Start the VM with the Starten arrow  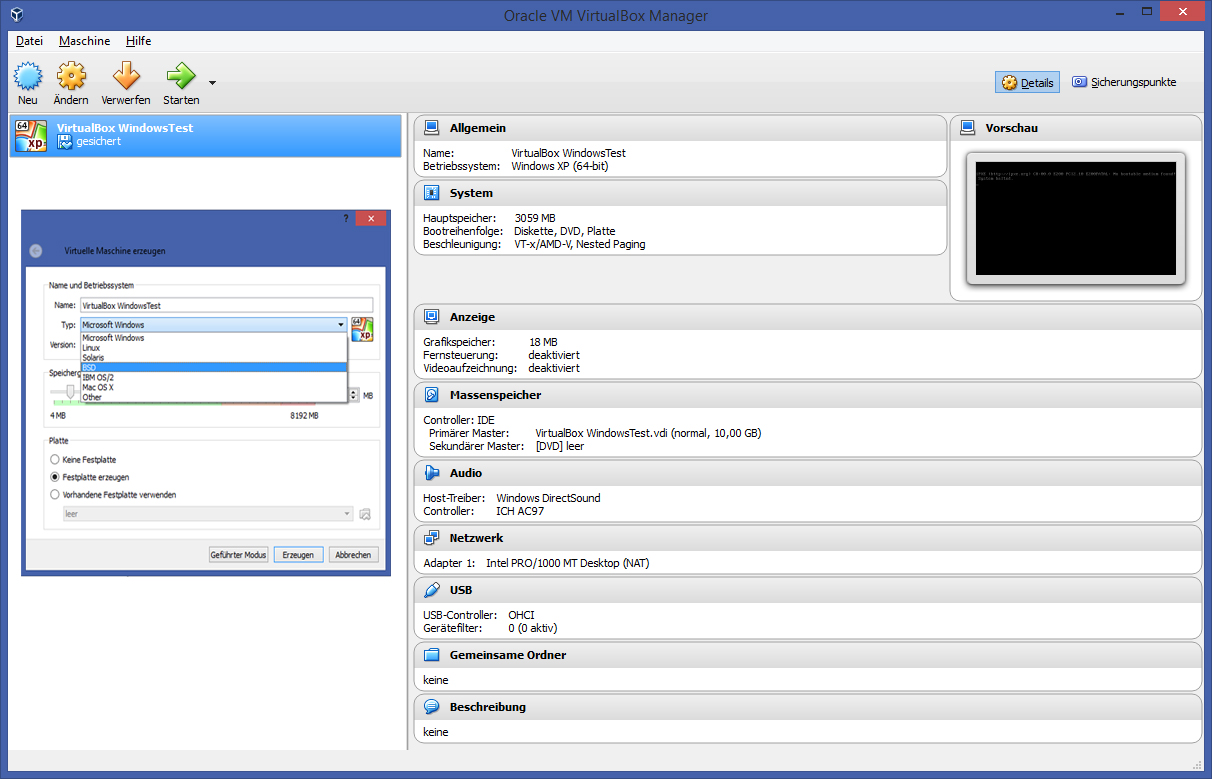pos(181,77)
